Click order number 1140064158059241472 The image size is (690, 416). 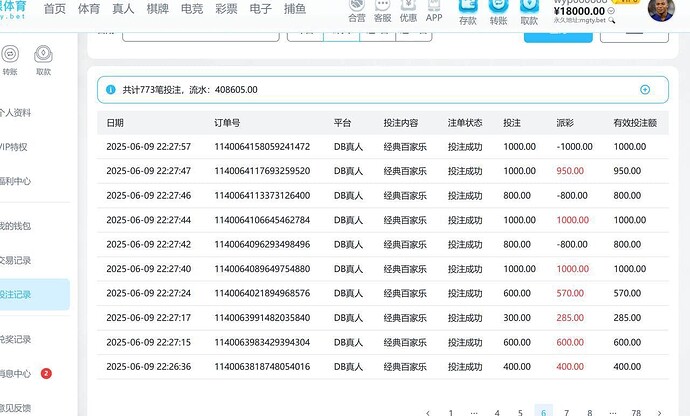tap(262, 146)
